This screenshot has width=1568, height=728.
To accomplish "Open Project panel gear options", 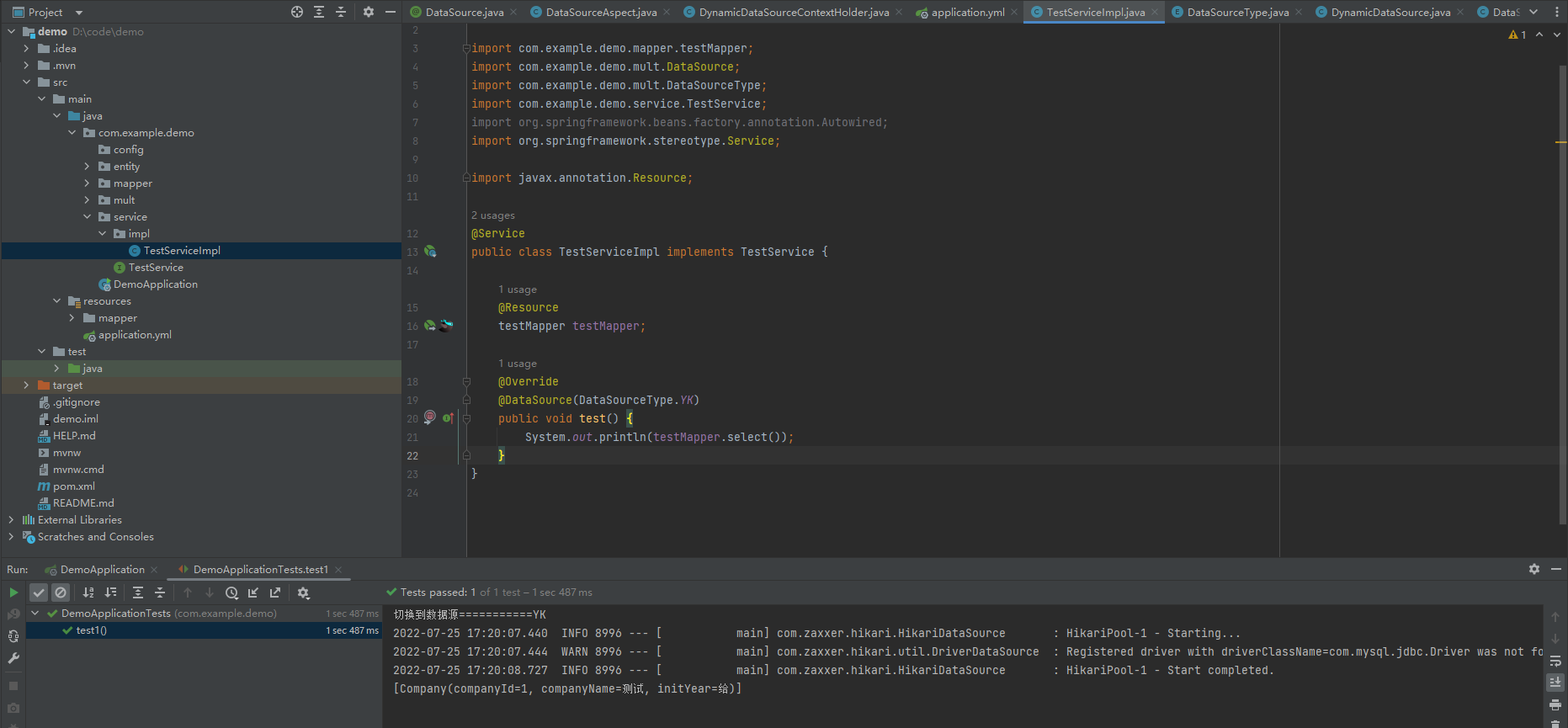I will (369, 12).
